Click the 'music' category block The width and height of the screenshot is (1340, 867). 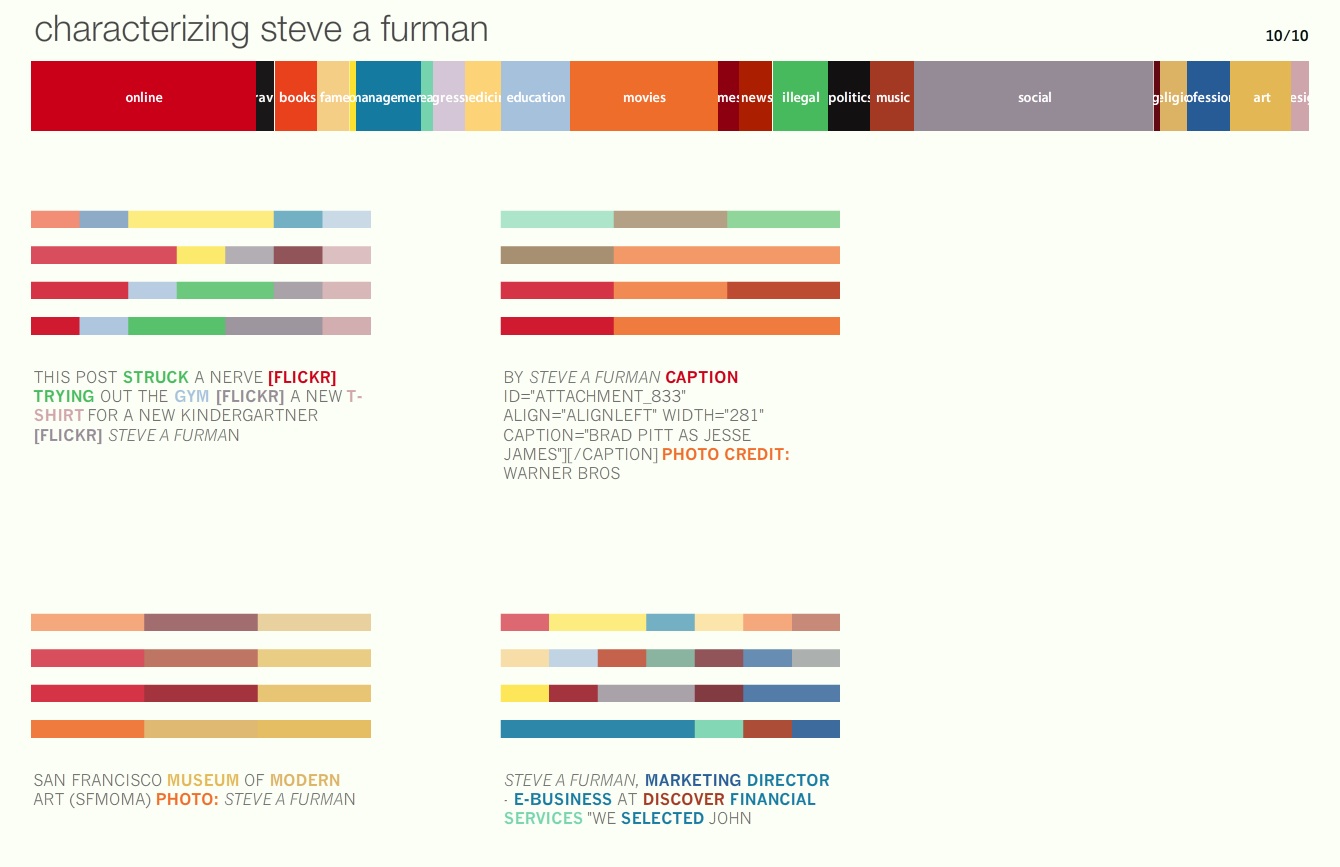click(892, 97)
